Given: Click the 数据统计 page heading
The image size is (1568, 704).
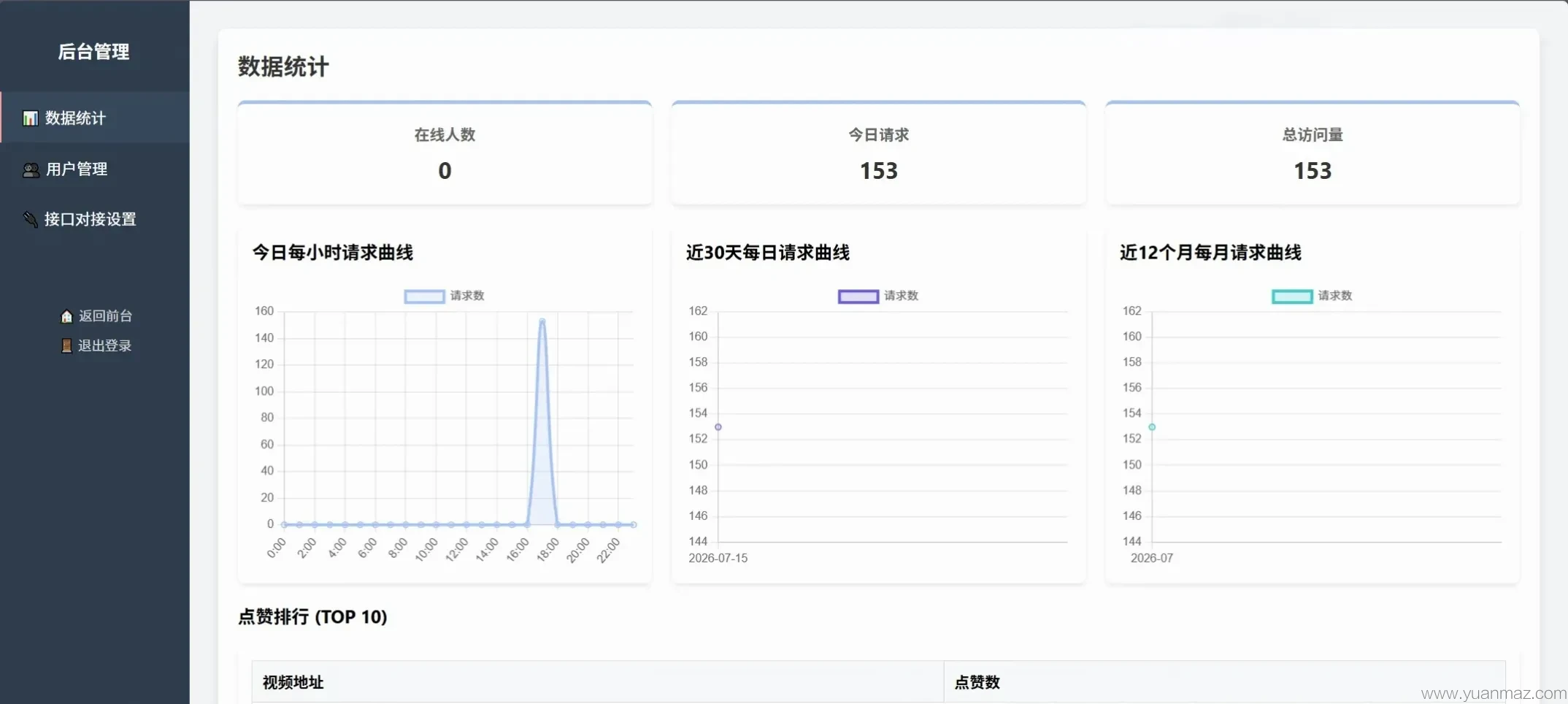Looking at the screenshot, I should click(x=283, y=67).
